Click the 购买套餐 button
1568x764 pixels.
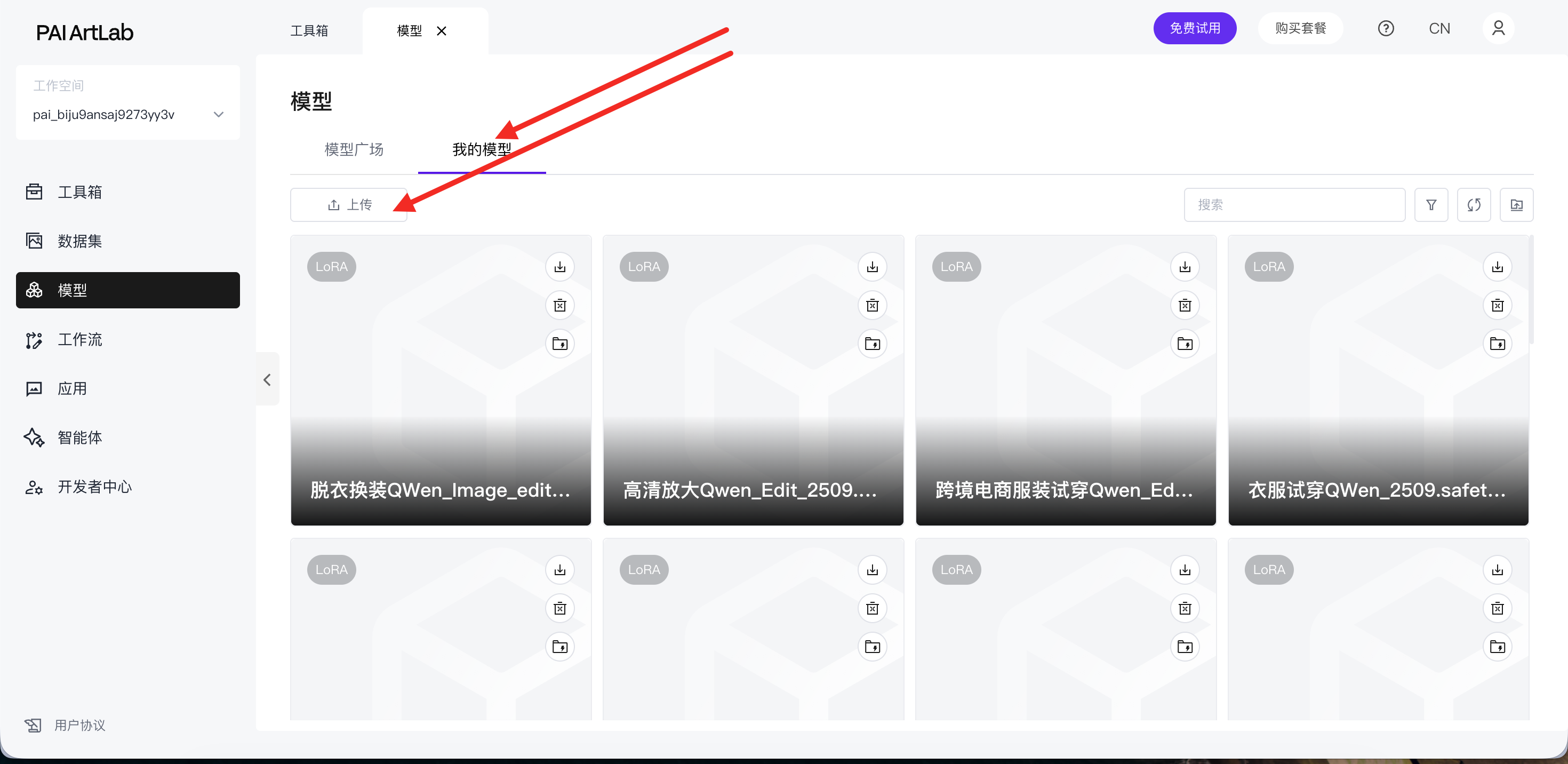(x=1300, y=29)
